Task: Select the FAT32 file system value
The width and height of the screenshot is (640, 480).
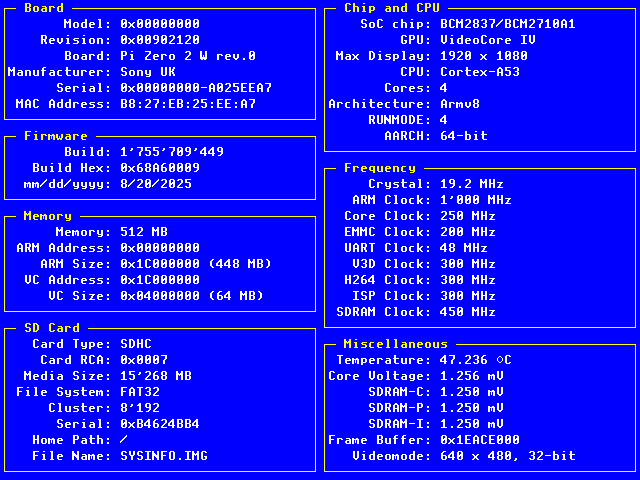Action: 140,392
